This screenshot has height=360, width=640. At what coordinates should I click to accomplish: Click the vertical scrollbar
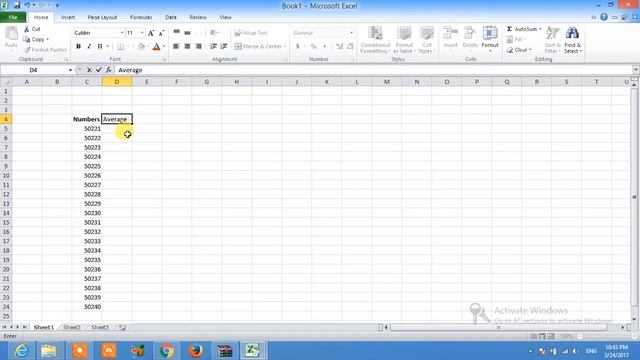pyautogui.click(x=634, y=198)
